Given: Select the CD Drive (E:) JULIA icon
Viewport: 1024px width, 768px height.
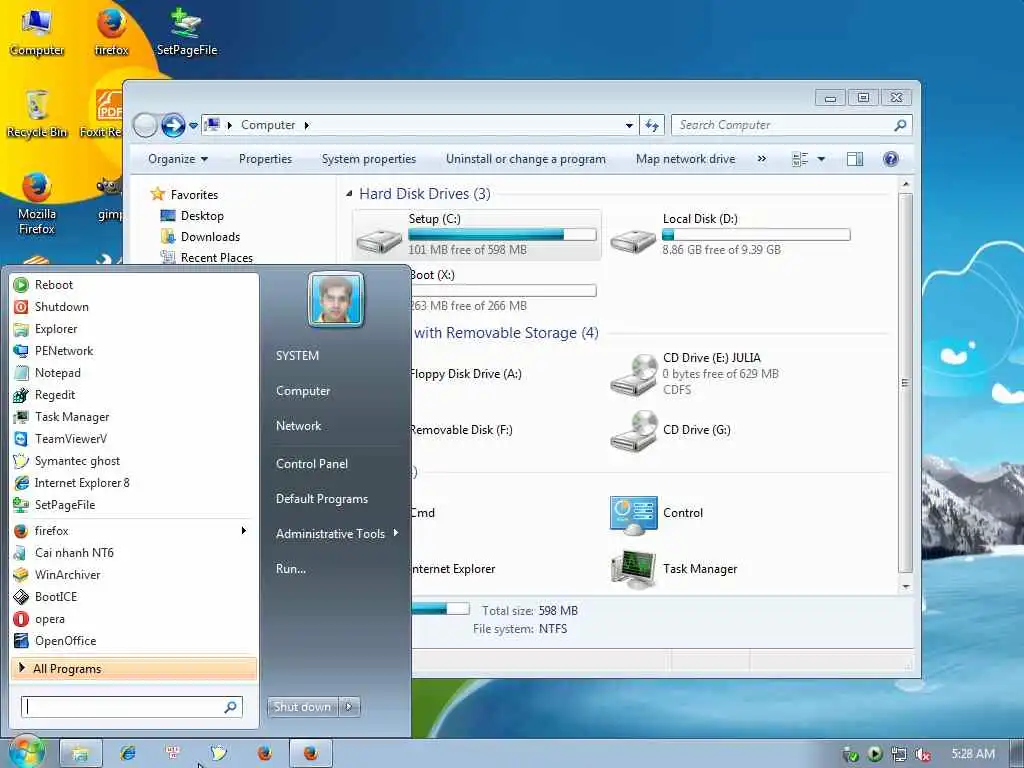Looking at the screenshot, I should click(633, 375).
